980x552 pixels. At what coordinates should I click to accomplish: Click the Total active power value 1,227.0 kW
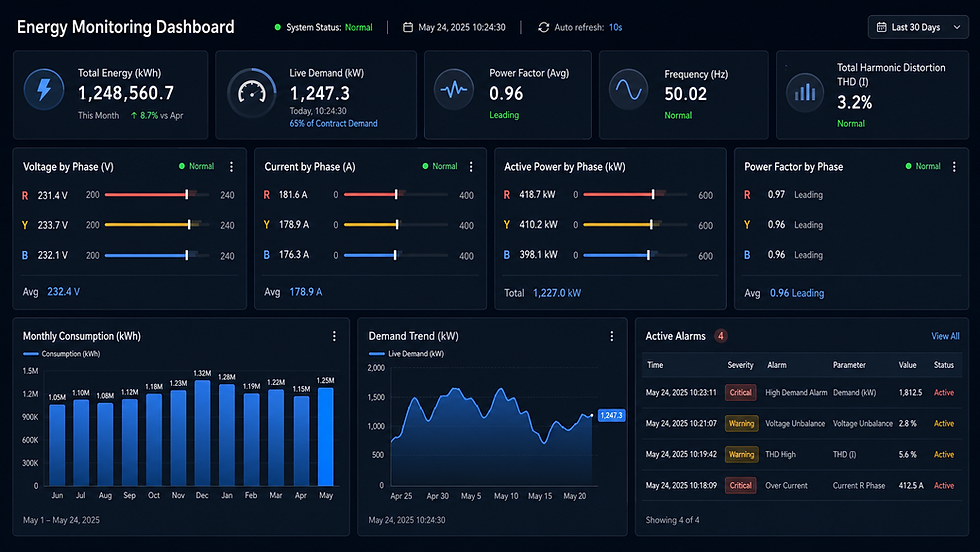tap(557, 293)
